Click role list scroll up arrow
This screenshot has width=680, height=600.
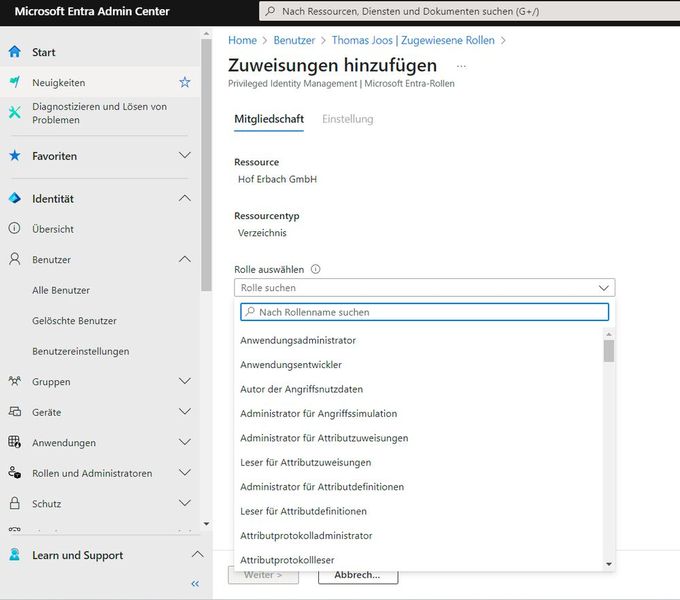609,334
